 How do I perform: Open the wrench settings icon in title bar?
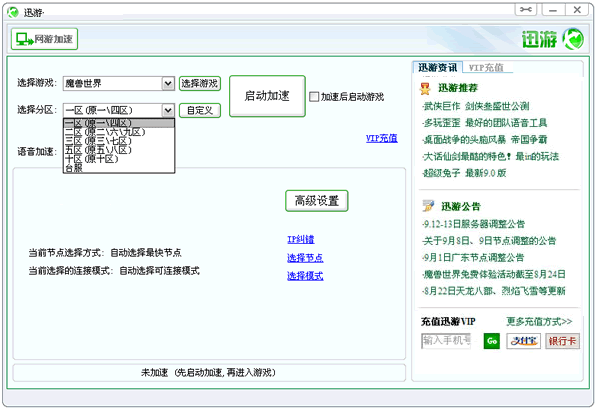525,10
